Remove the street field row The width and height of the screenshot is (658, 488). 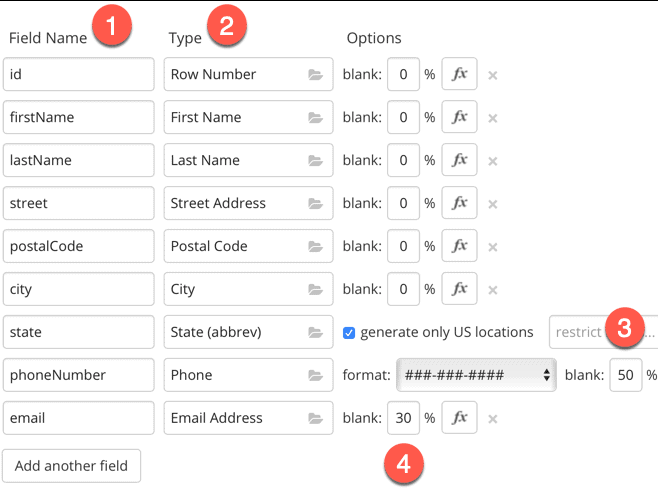pos(493,204)
